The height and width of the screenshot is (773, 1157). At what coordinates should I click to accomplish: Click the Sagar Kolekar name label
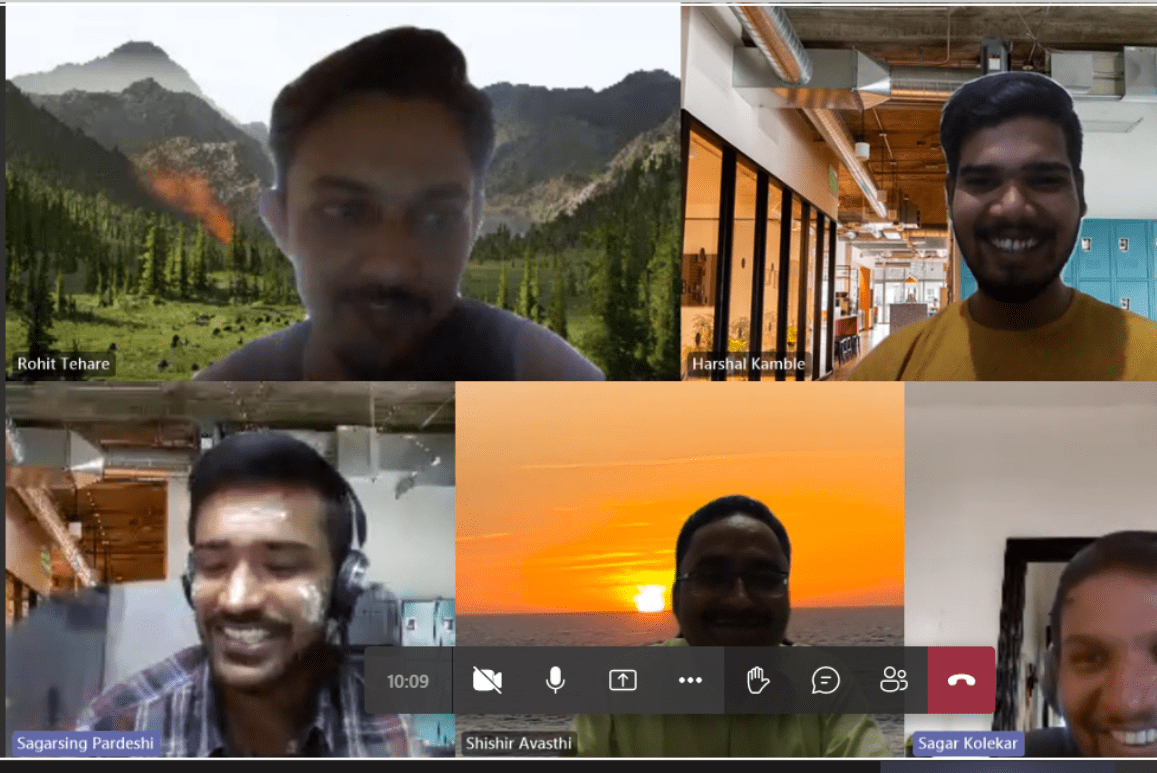(x=967, y=743)
